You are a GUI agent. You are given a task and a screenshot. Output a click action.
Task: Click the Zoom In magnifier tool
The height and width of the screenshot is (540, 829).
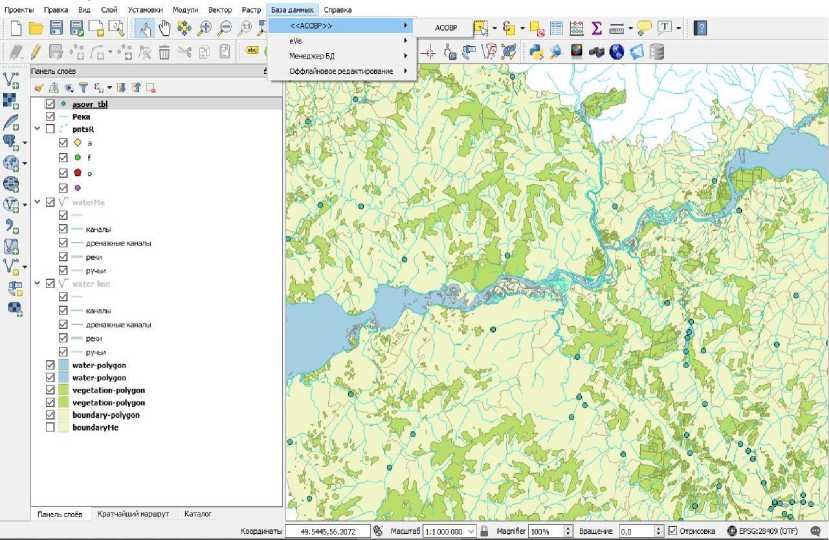(x=204, y=28)
